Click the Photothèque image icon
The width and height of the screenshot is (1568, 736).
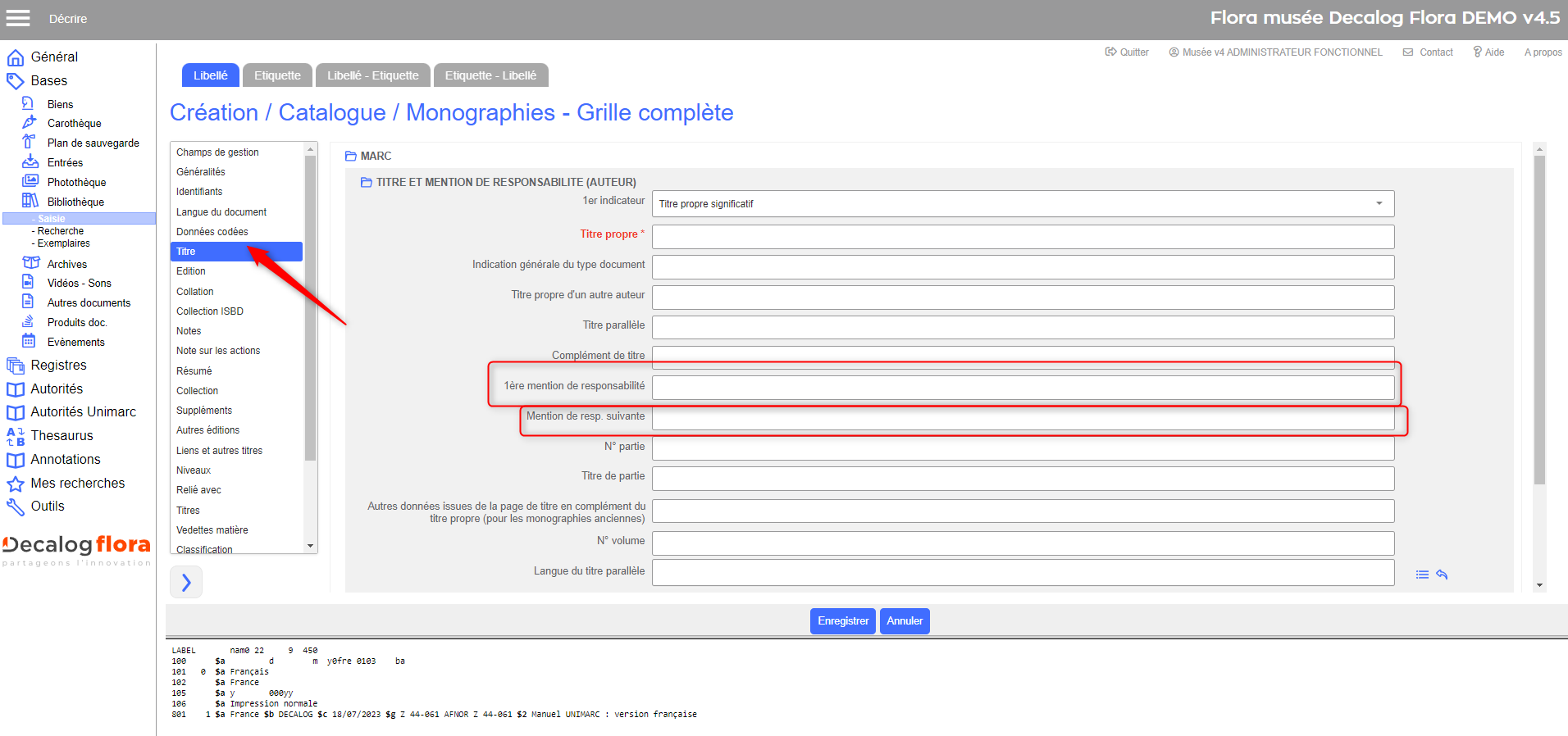(x=30, y=181)
